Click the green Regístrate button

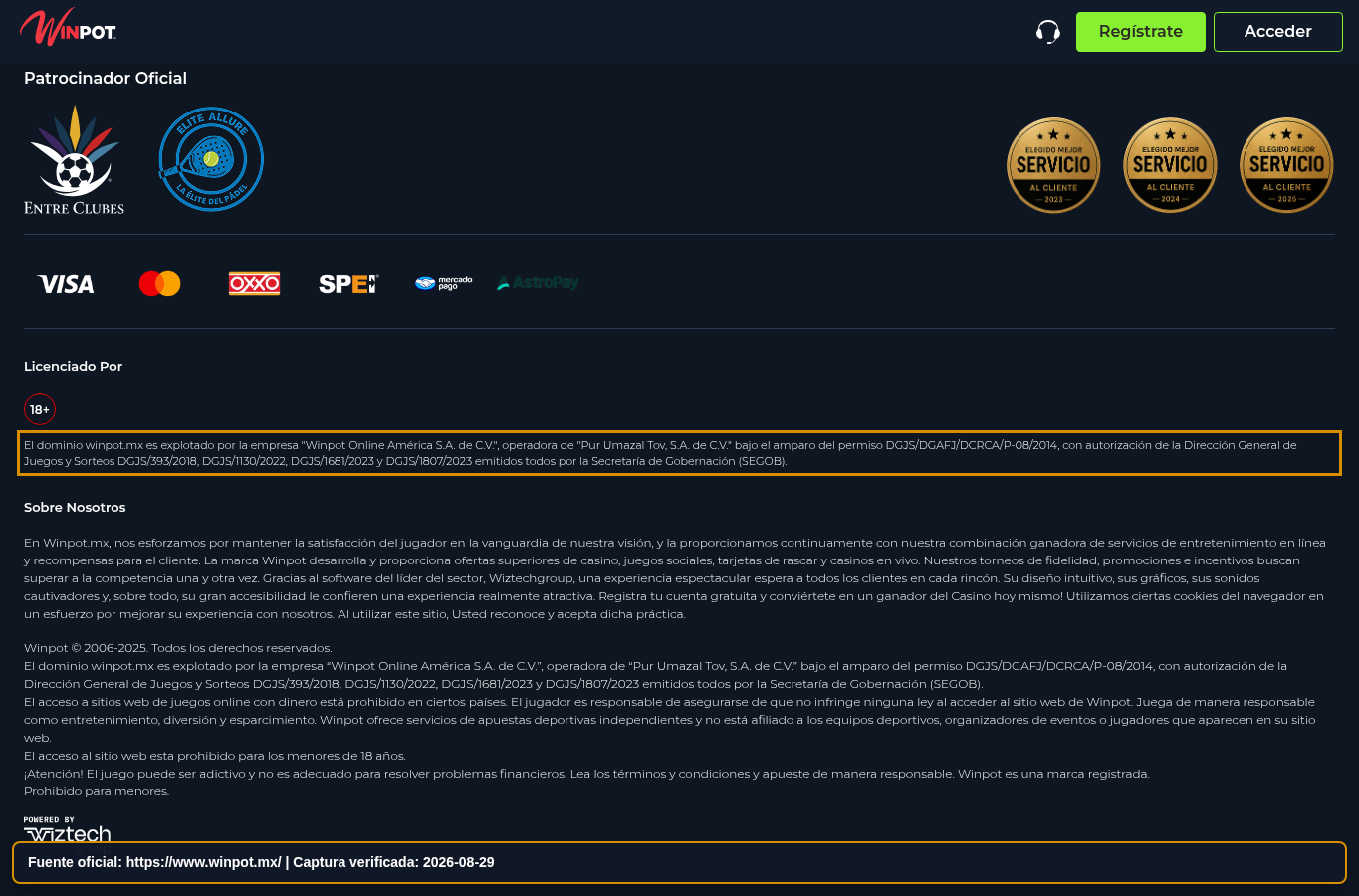tap(1141, 32)
